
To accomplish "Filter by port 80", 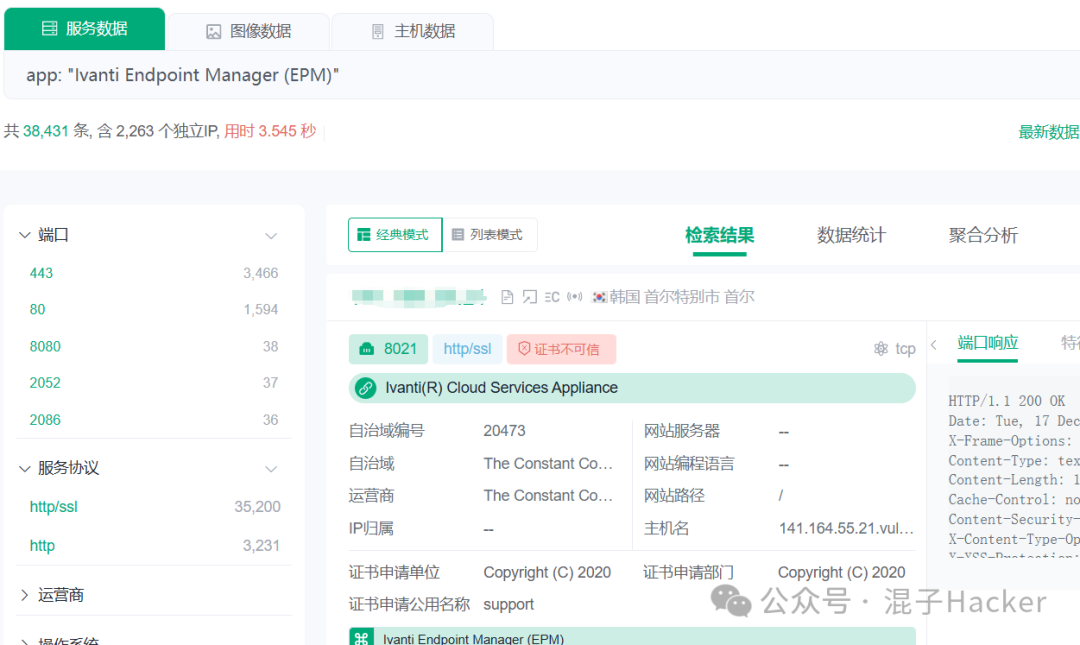I will tap(37, 310).
